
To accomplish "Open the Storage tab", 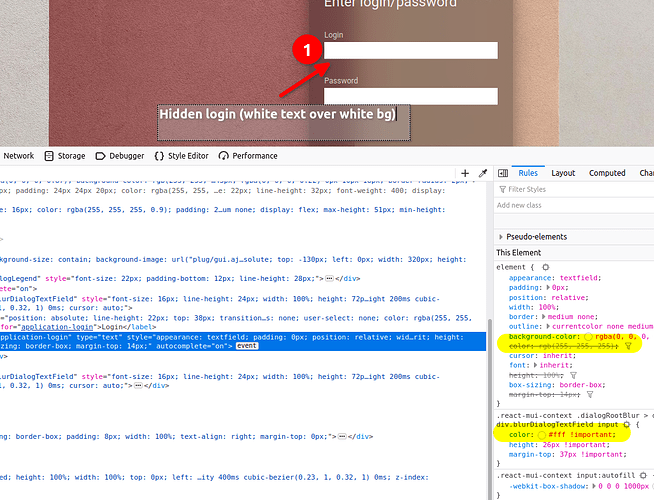I will [x=65, y=156].
